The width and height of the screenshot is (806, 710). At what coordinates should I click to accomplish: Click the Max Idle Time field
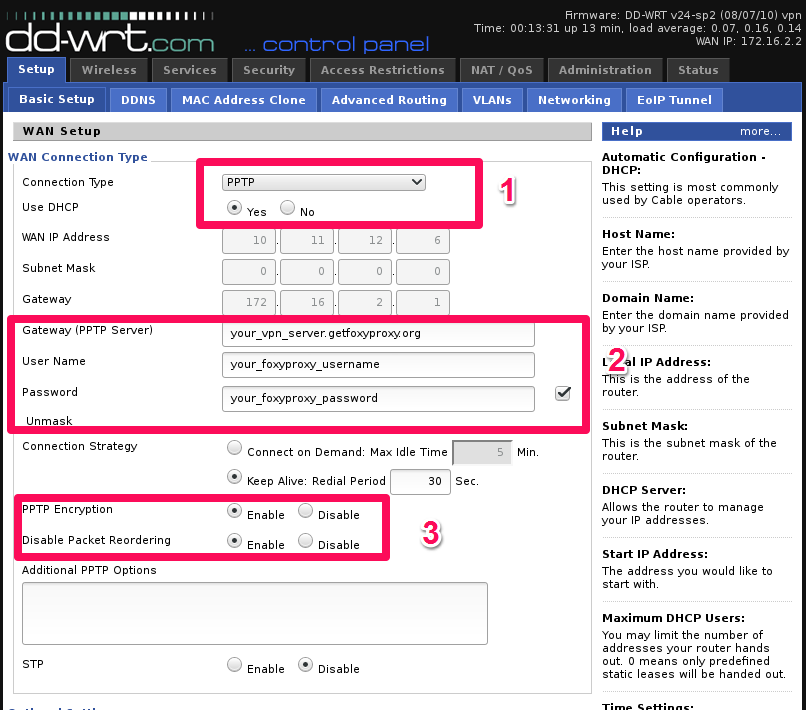coord(482,452)
